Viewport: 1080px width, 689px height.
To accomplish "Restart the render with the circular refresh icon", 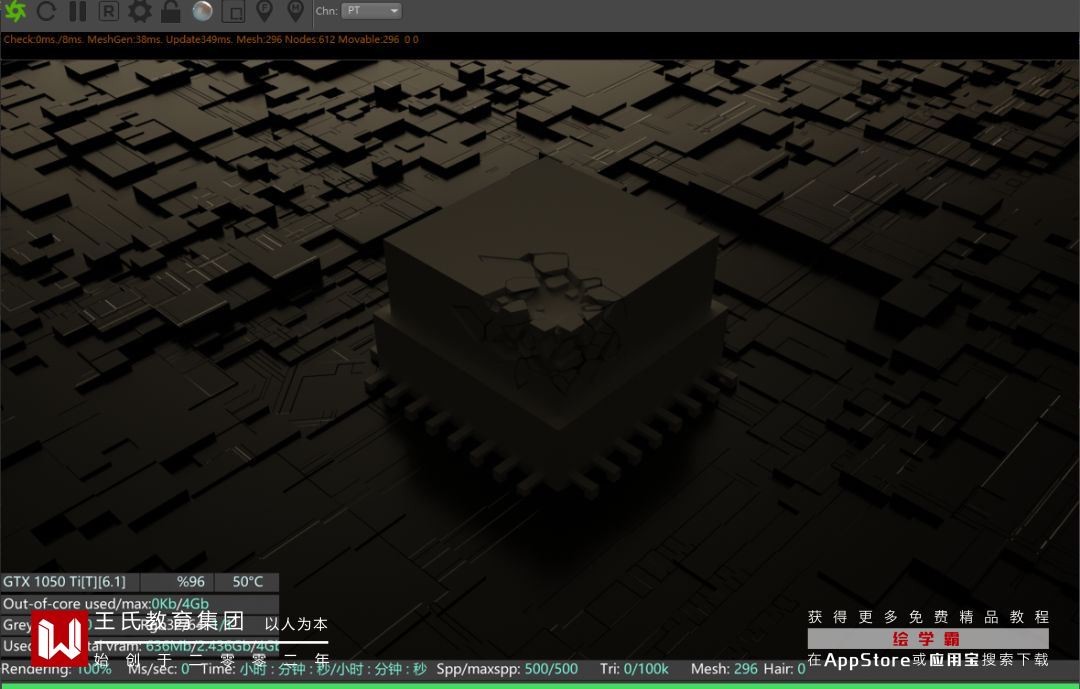I will point(47,10).
